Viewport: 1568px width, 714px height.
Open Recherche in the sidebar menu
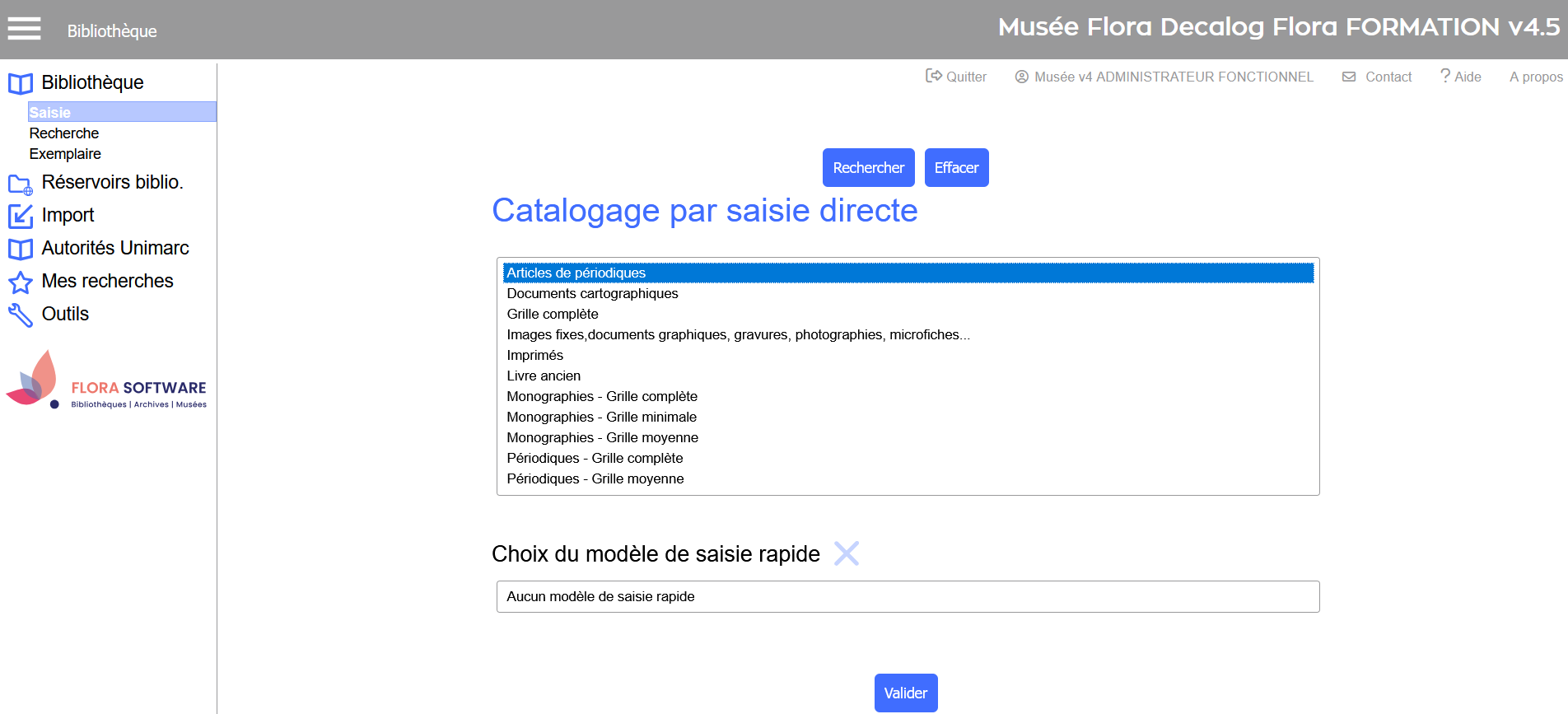[x=64, y=133]
